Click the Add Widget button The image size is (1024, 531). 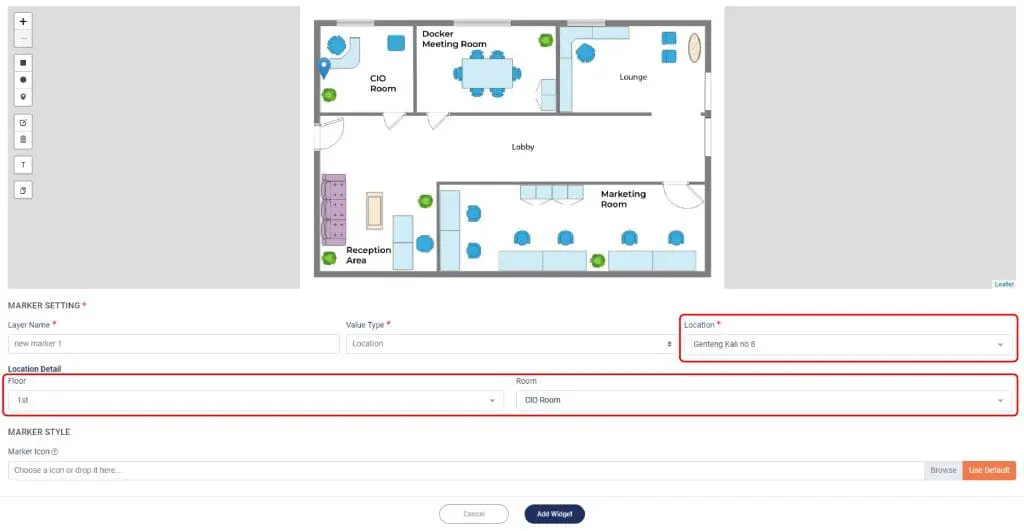(x=554, y=514)
